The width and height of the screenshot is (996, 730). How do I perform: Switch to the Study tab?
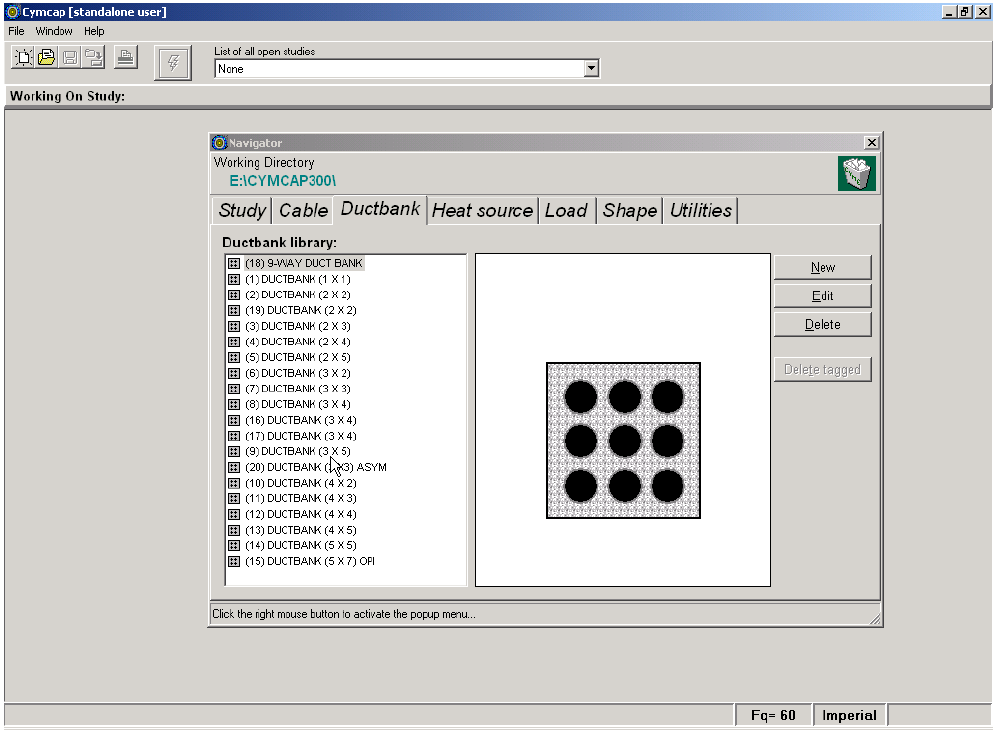(242, 210)
